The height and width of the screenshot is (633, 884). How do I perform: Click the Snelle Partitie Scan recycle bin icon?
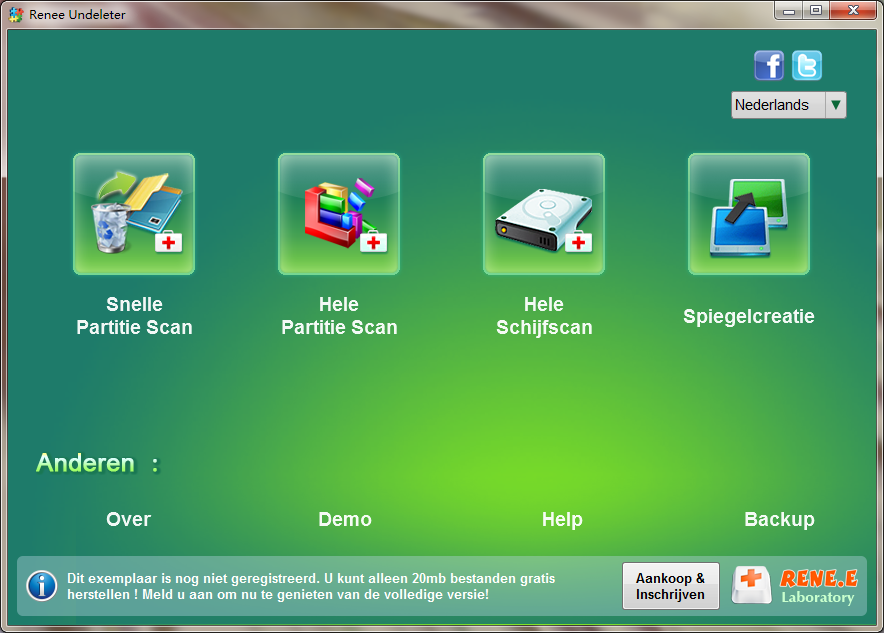click(134, 214)
